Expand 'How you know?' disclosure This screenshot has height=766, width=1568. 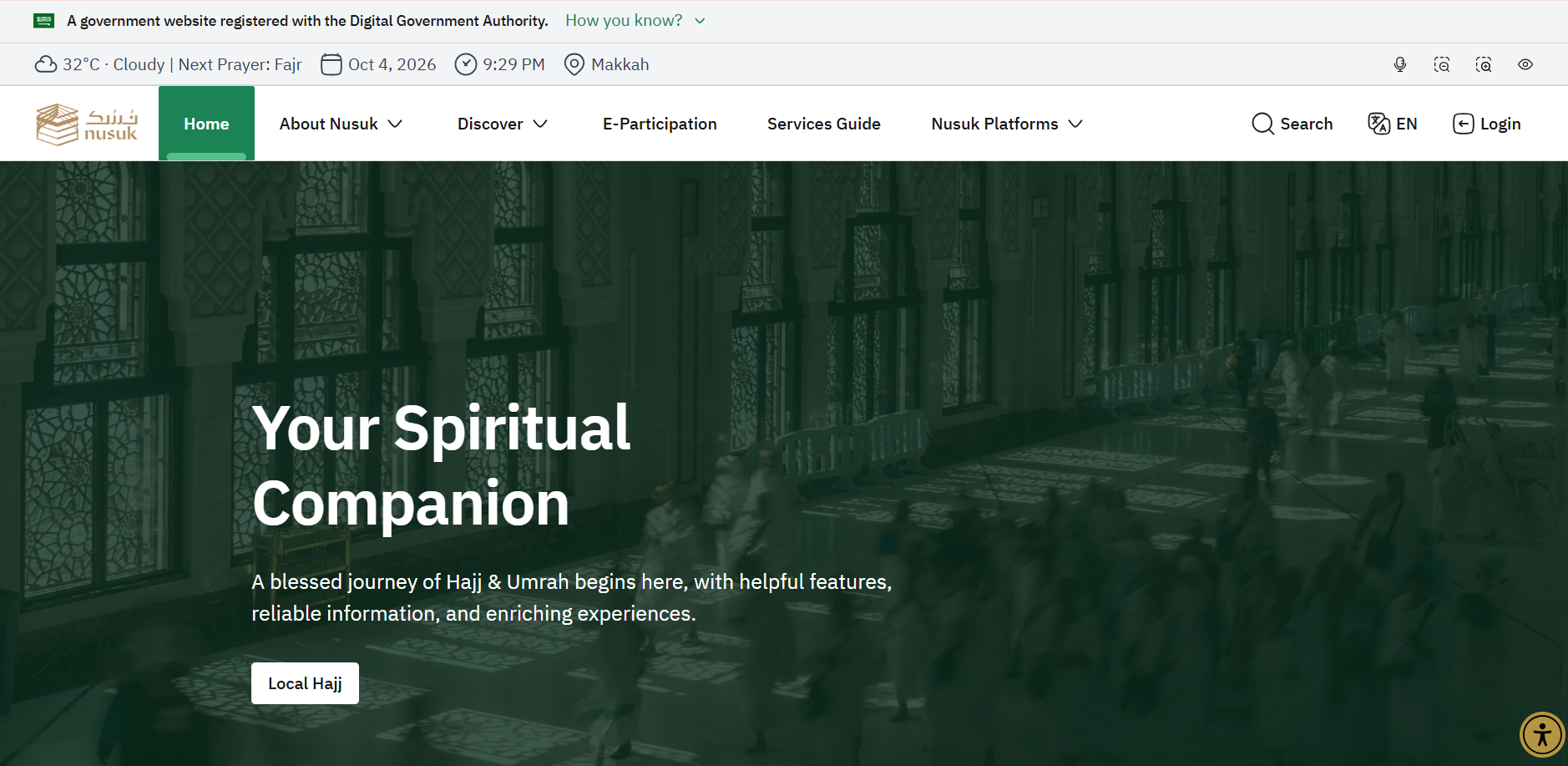635,21
